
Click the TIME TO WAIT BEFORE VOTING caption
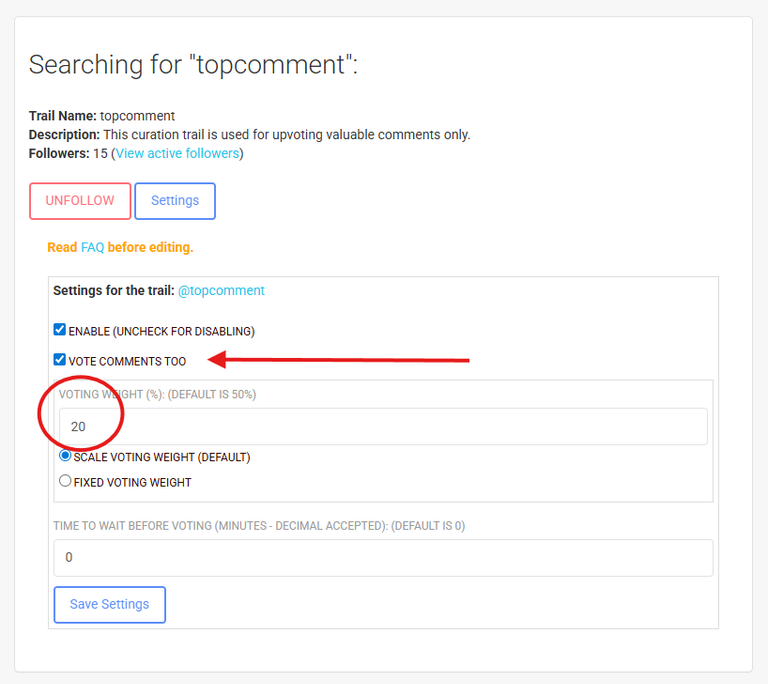259,526
